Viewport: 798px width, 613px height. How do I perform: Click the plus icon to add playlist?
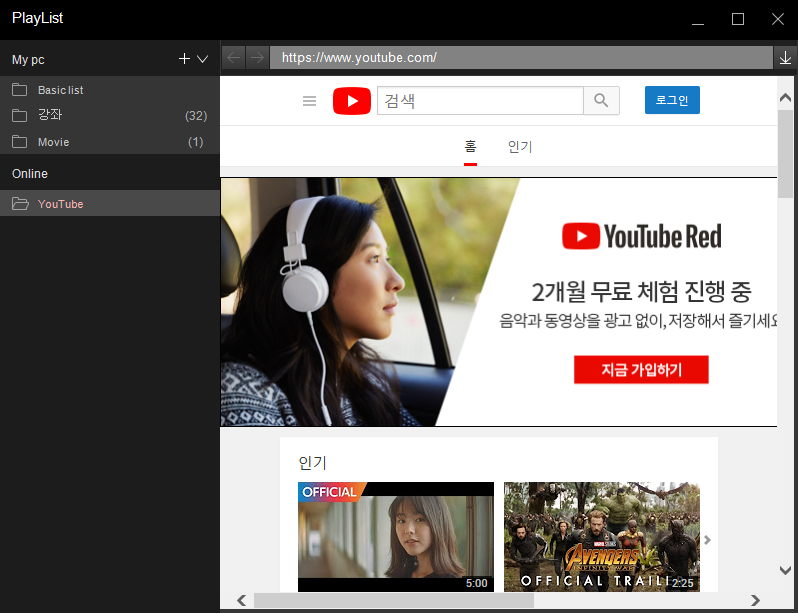click(x=184, y=59)
